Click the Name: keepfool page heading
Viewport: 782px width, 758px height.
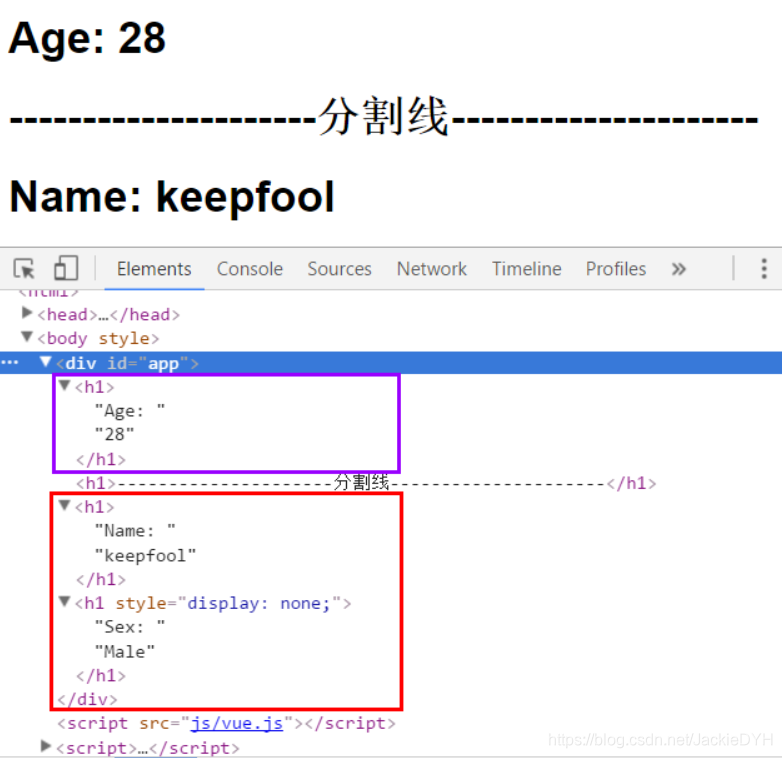[172, 197]
